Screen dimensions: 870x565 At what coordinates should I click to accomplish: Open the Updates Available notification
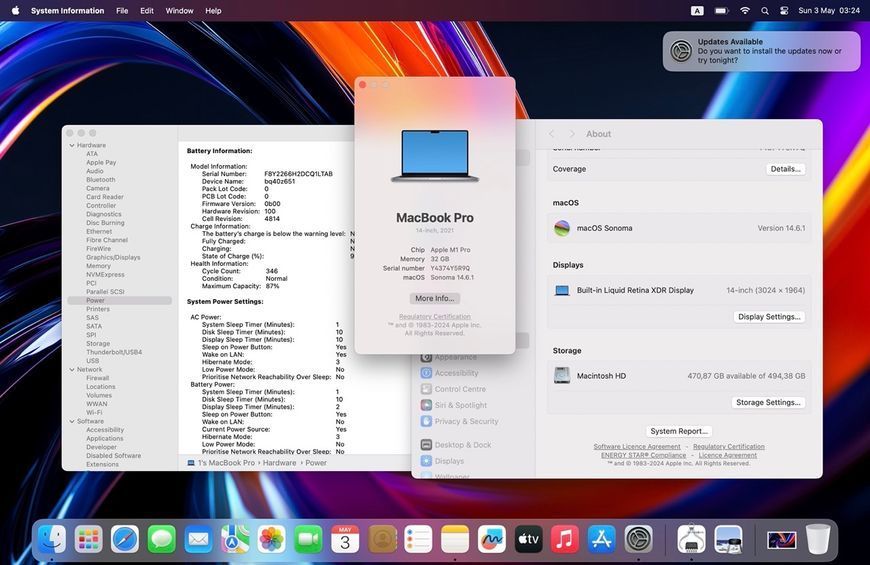tap(761, 51)
